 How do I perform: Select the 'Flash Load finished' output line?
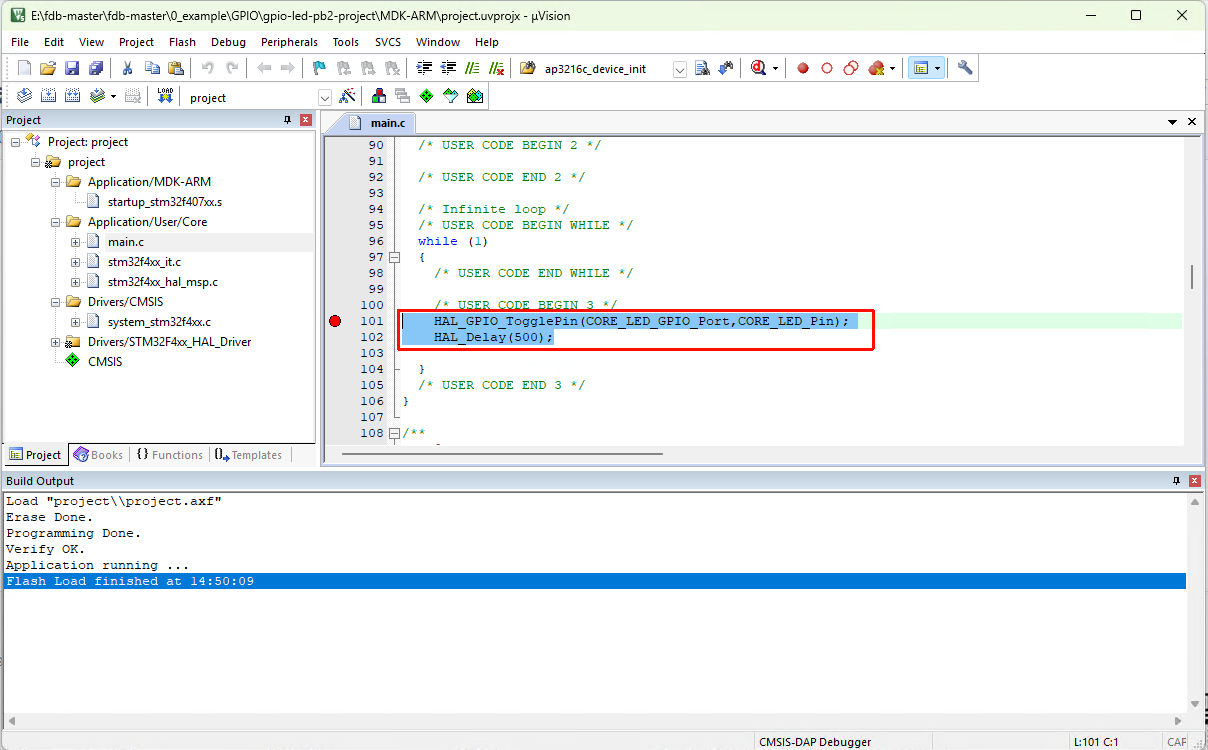pos(130,581)
